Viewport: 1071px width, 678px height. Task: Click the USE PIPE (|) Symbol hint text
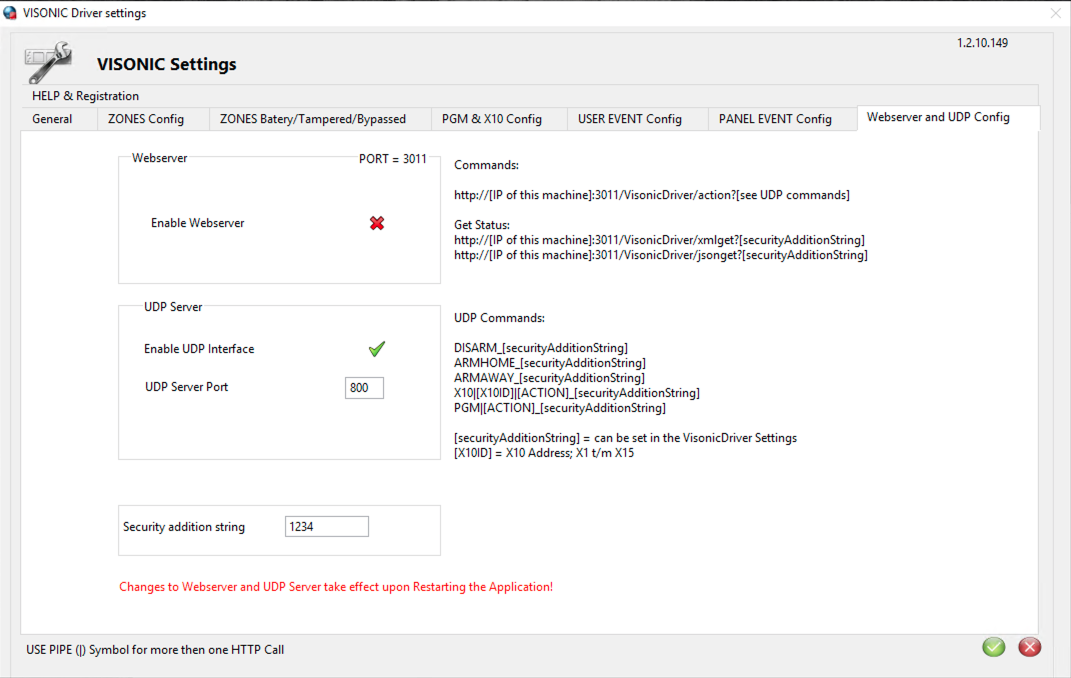(155, 650)
